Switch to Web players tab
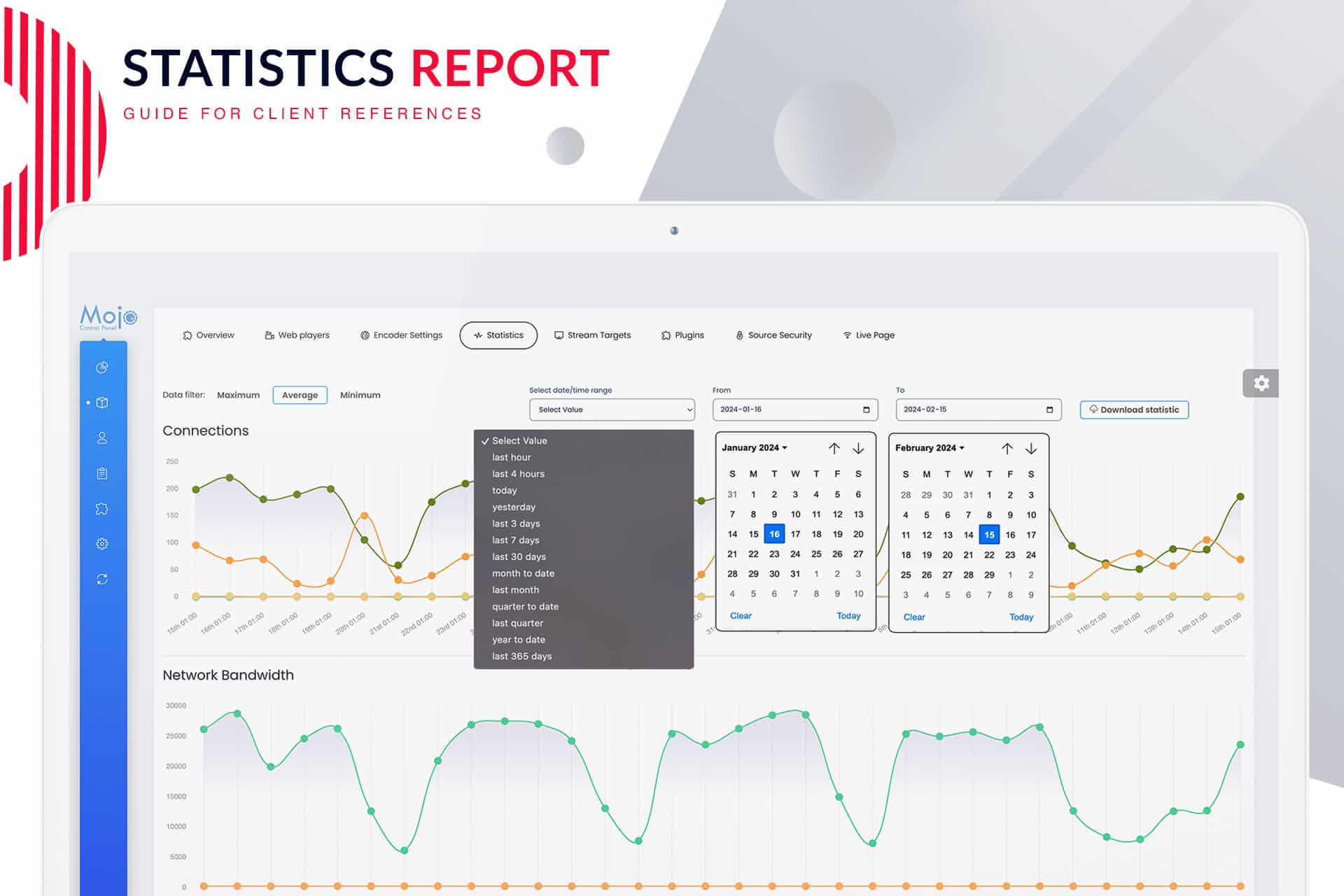Screen dimensions: 1344x896 coord(297,335)
